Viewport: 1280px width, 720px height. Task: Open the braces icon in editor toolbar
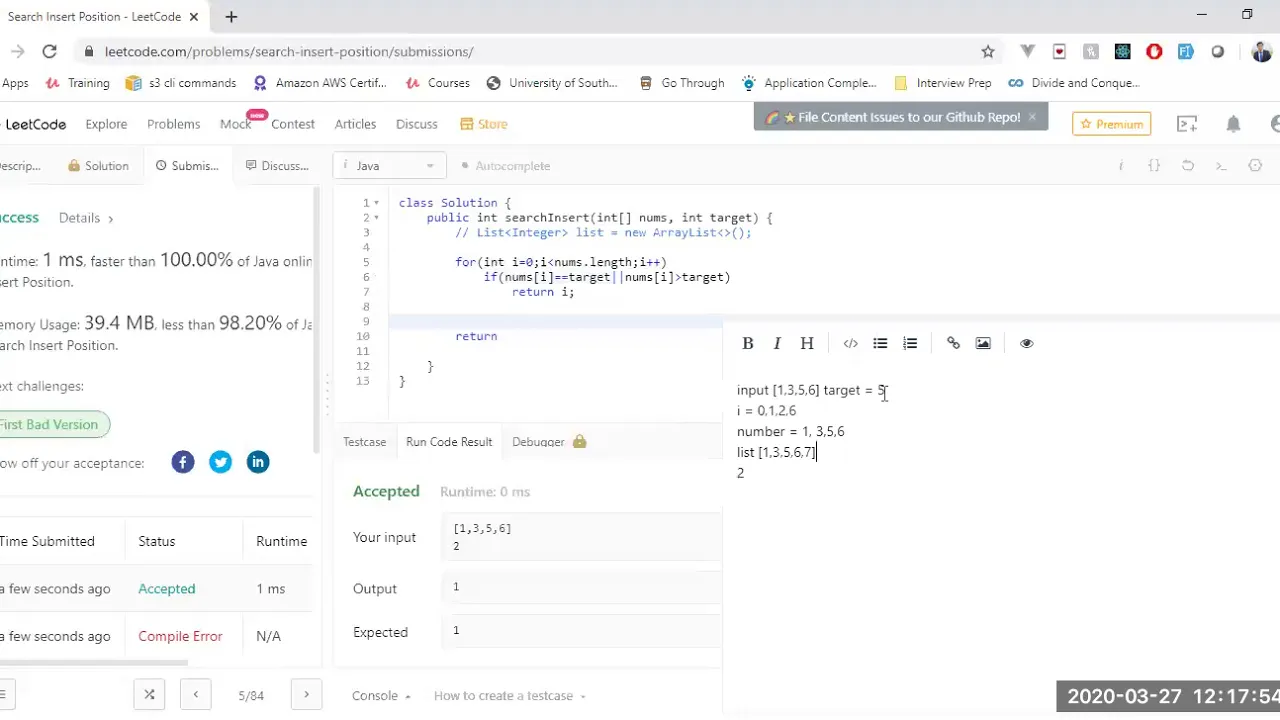pyautogui.click(x=1154, y=166)
